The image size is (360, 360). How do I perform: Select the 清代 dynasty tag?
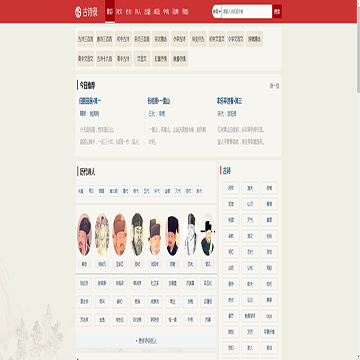(x=199, y=191)
